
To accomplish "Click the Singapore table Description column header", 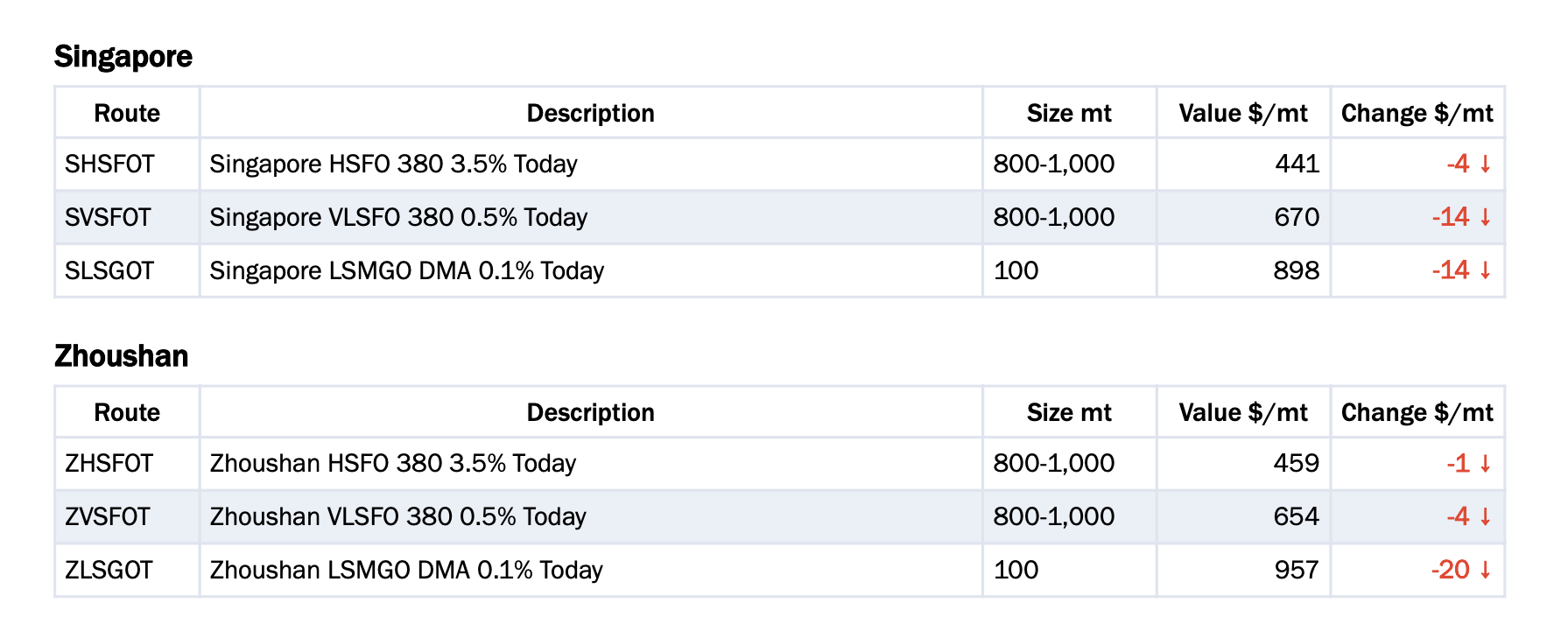I will [591, 113].
